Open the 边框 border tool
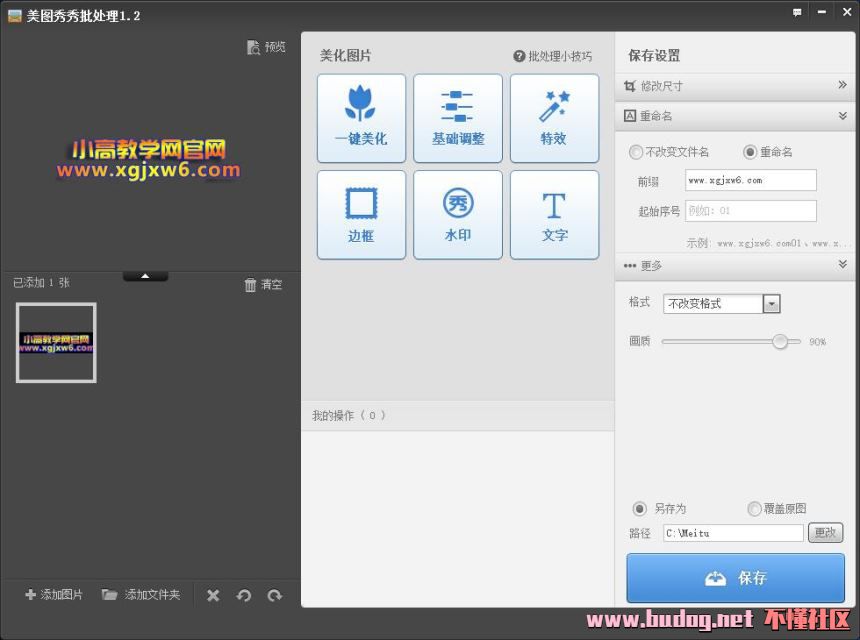Viewport: 860px width, 640px height. [361, 214]
